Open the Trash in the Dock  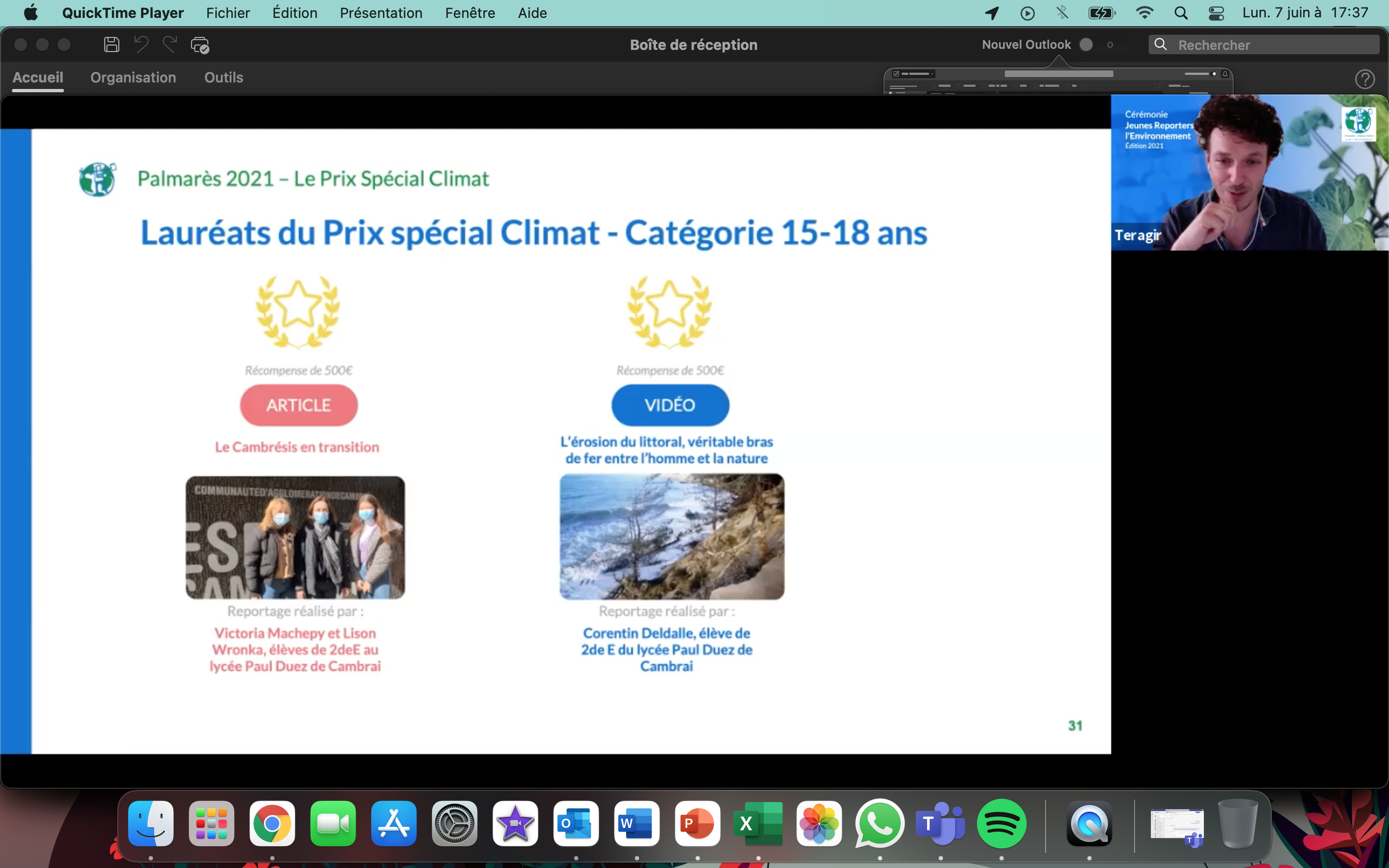click(1238, 823)
